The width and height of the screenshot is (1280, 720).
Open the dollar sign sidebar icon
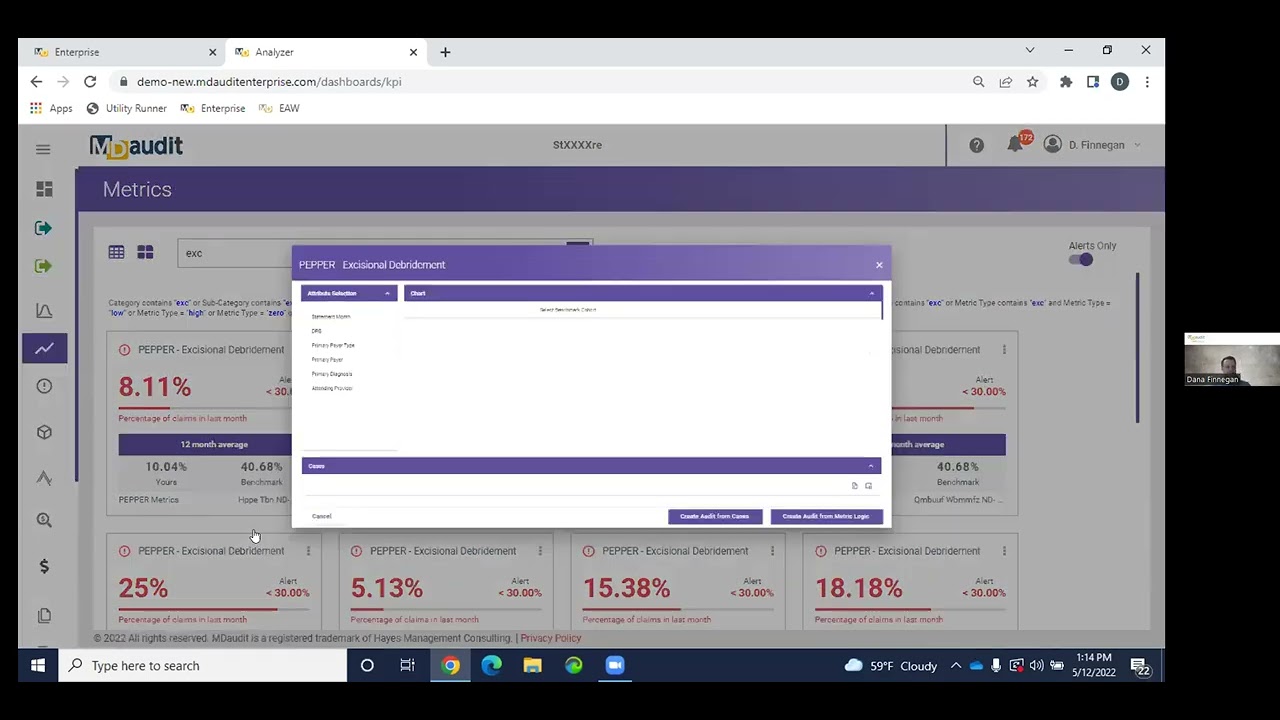[44, 566]
